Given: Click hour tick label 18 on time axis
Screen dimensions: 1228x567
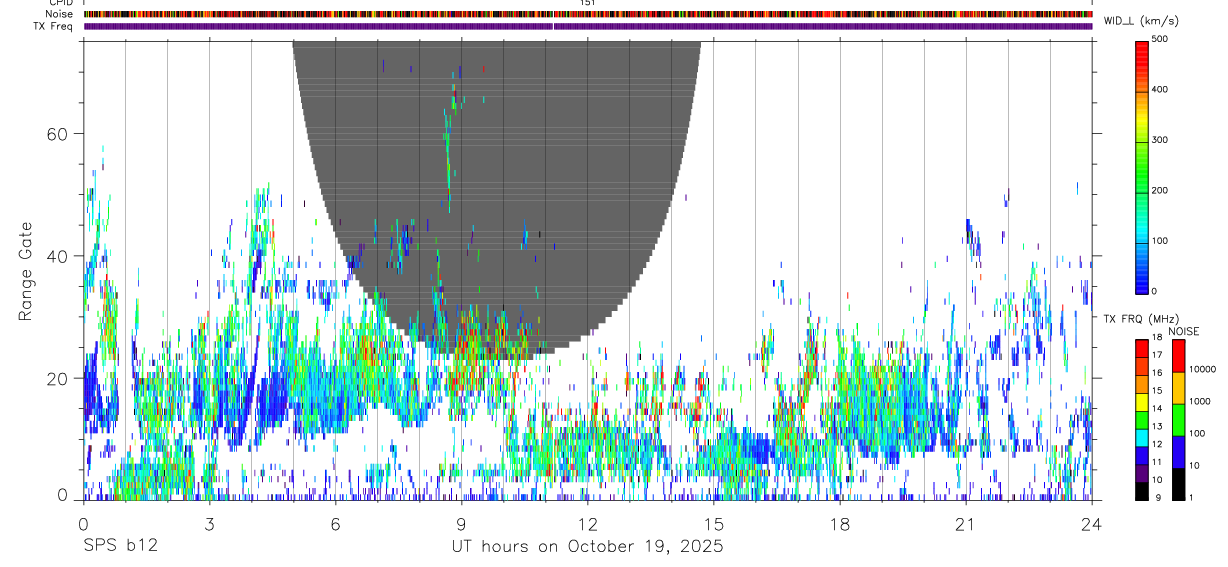Looking at the screenshot, I should (839, 523).
